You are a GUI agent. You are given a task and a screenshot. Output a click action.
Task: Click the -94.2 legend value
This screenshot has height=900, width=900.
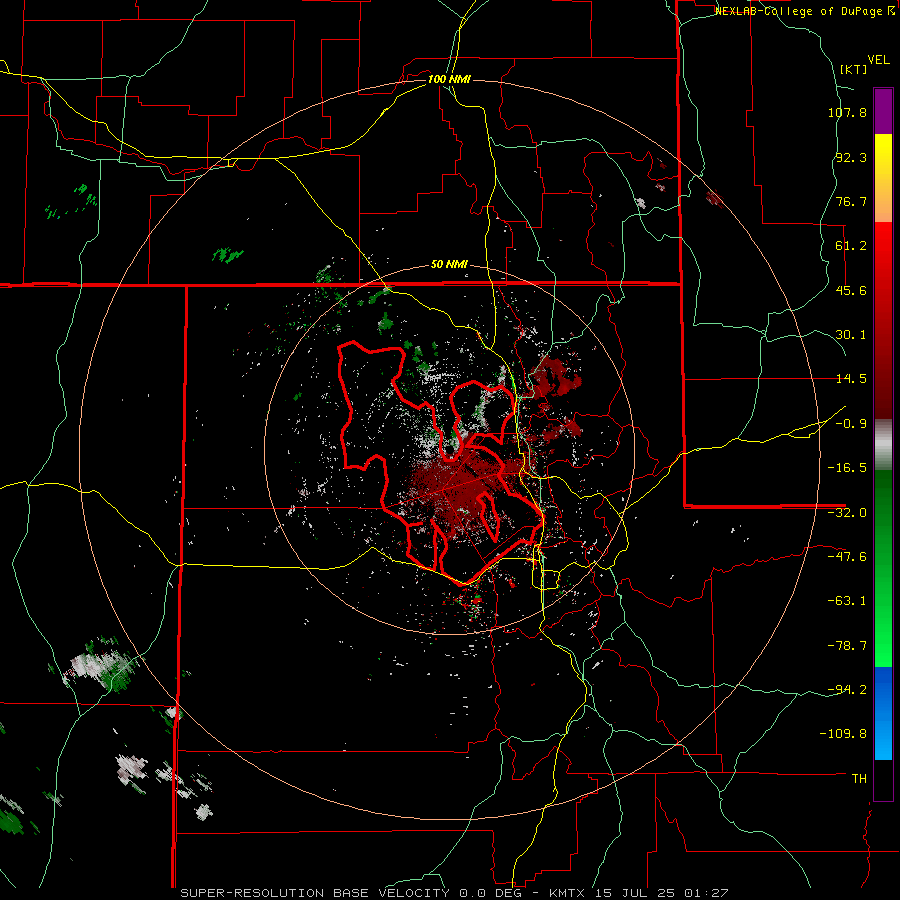[x=847, y=689]
